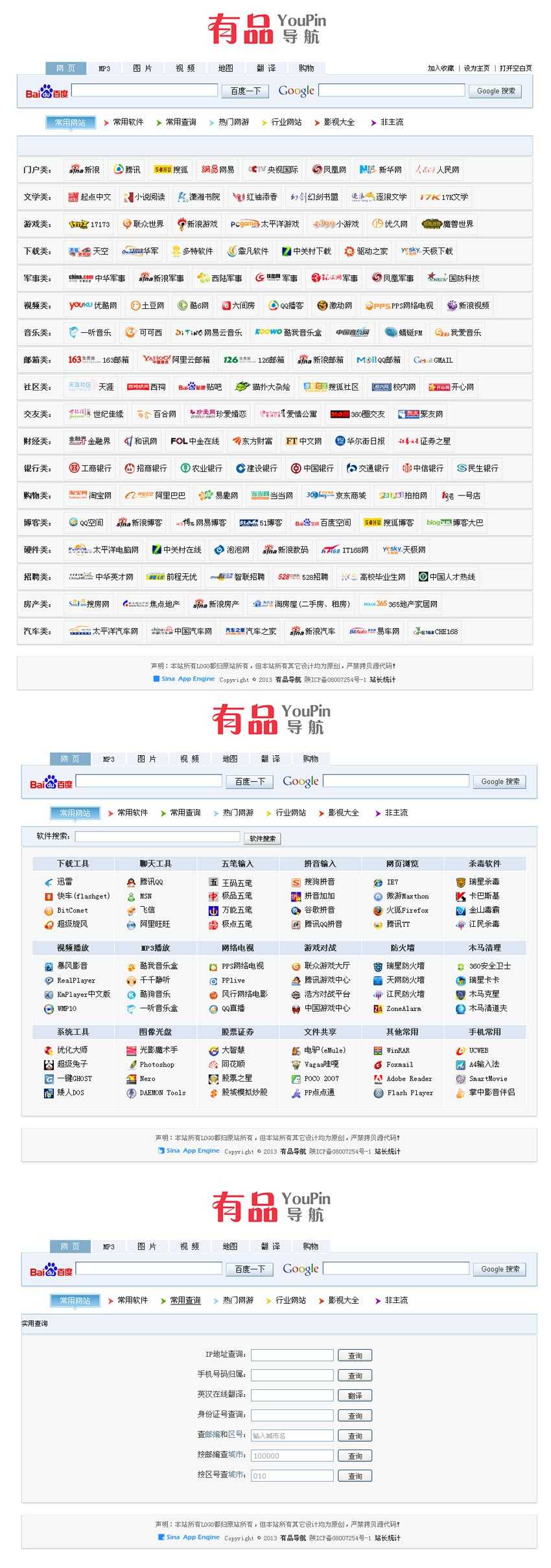Click 查询 button for 手机号码归属
This screenshot has width=551, height=1568.
tap(355, 1375)
